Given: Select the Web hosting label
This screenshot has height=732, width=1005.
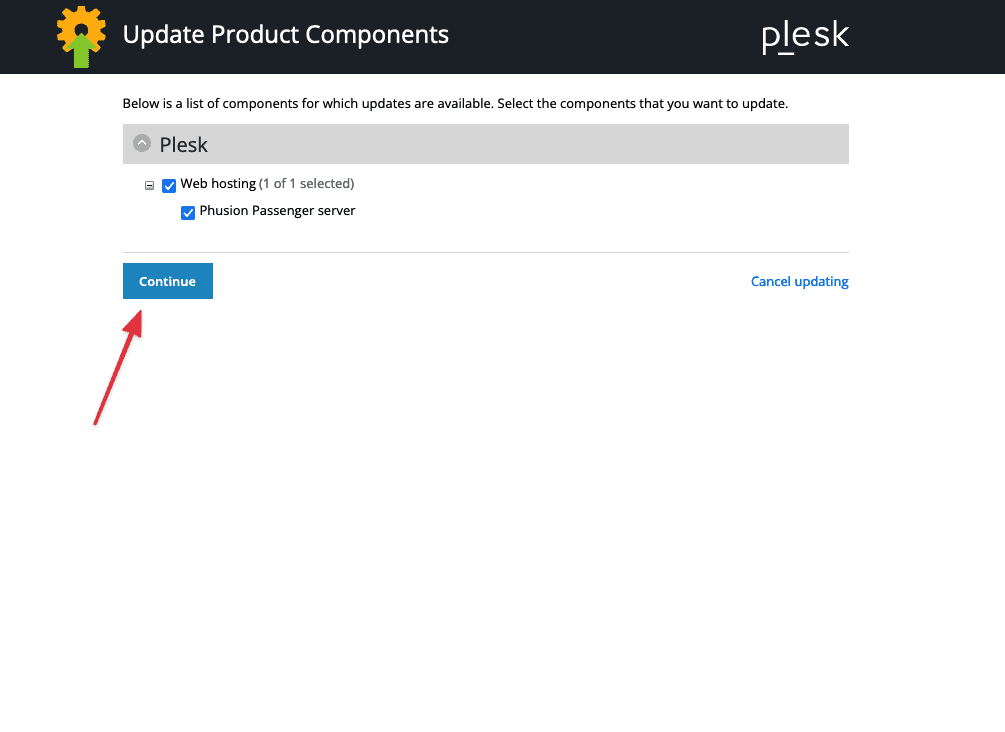Looking at the screenshot, I should click(x=218, y=184).
